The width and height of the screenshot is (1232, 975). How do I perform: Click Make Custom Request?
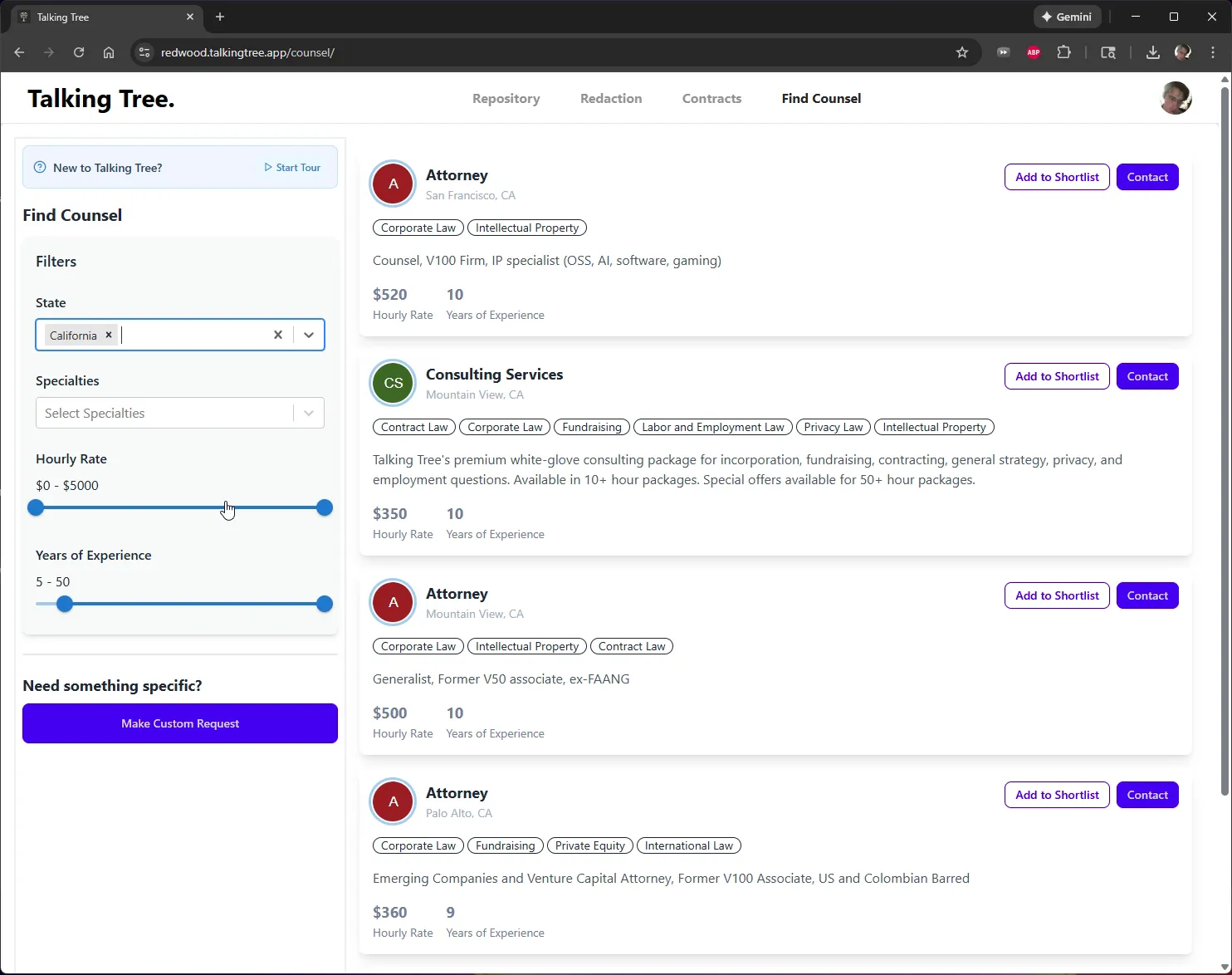point(180,723)
